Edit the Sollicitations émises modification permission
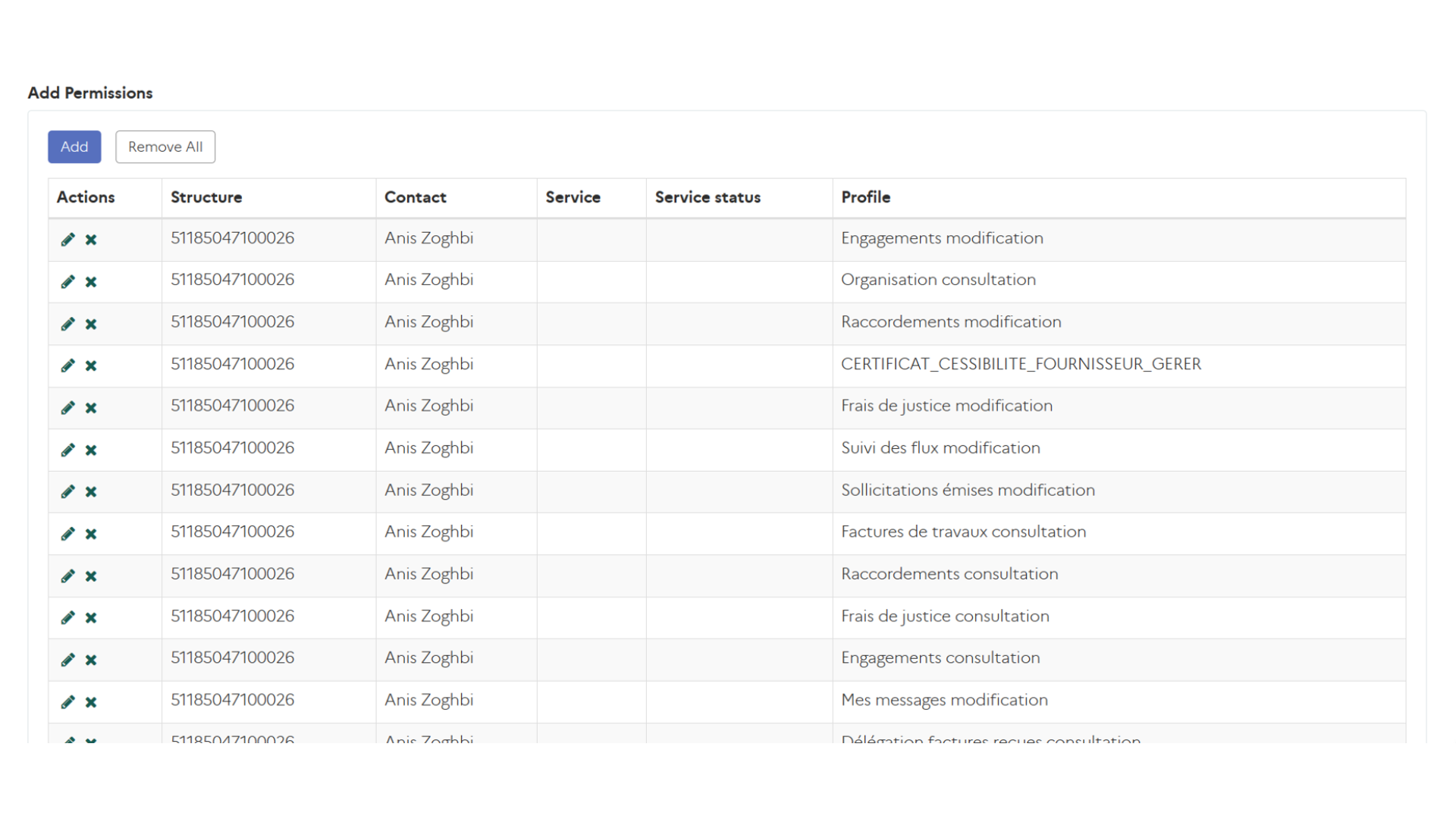 (67, 491)
